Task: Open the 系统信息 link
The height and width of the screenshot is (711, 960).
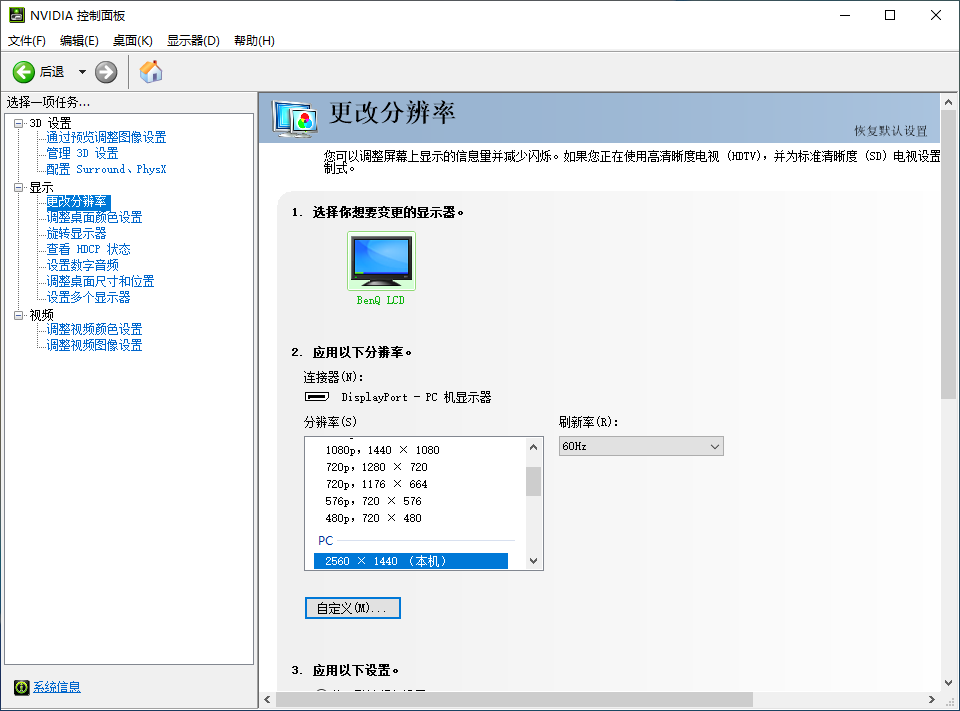Action: pos(57,687)
